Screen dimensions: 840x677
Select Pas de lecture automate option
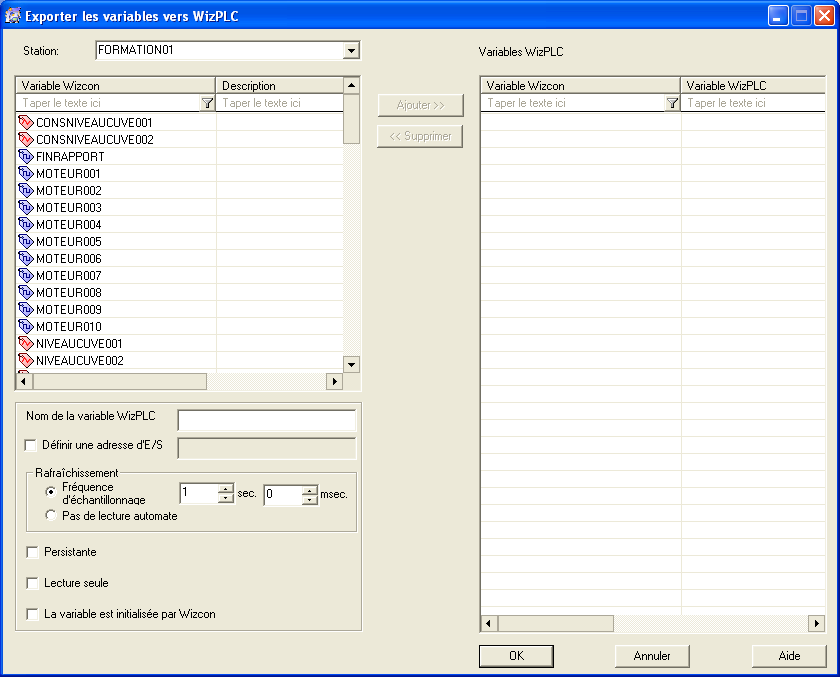coord(51,515)
